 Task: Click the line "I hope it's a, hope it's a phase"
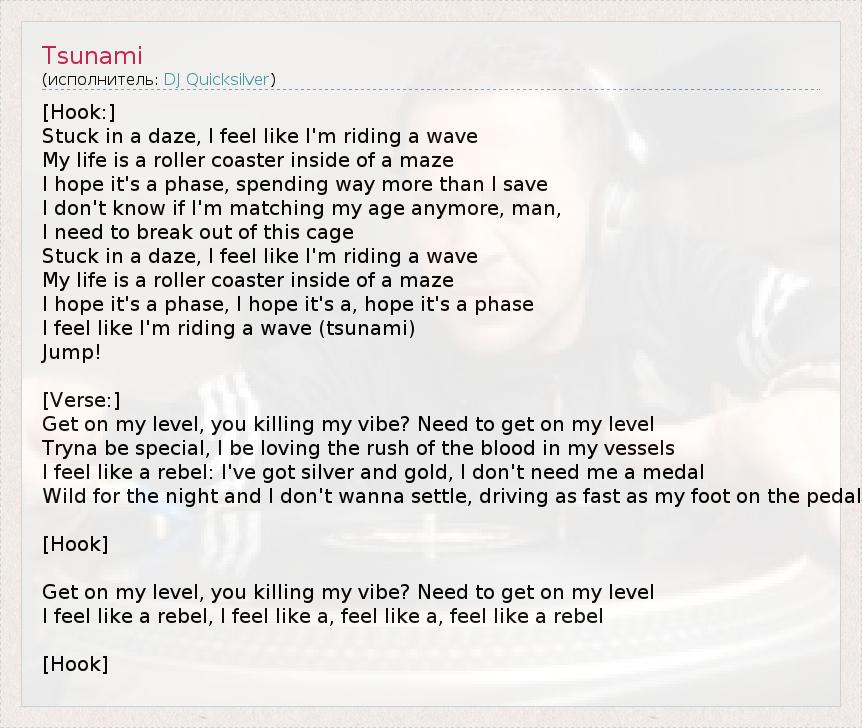tap(288, 304)
